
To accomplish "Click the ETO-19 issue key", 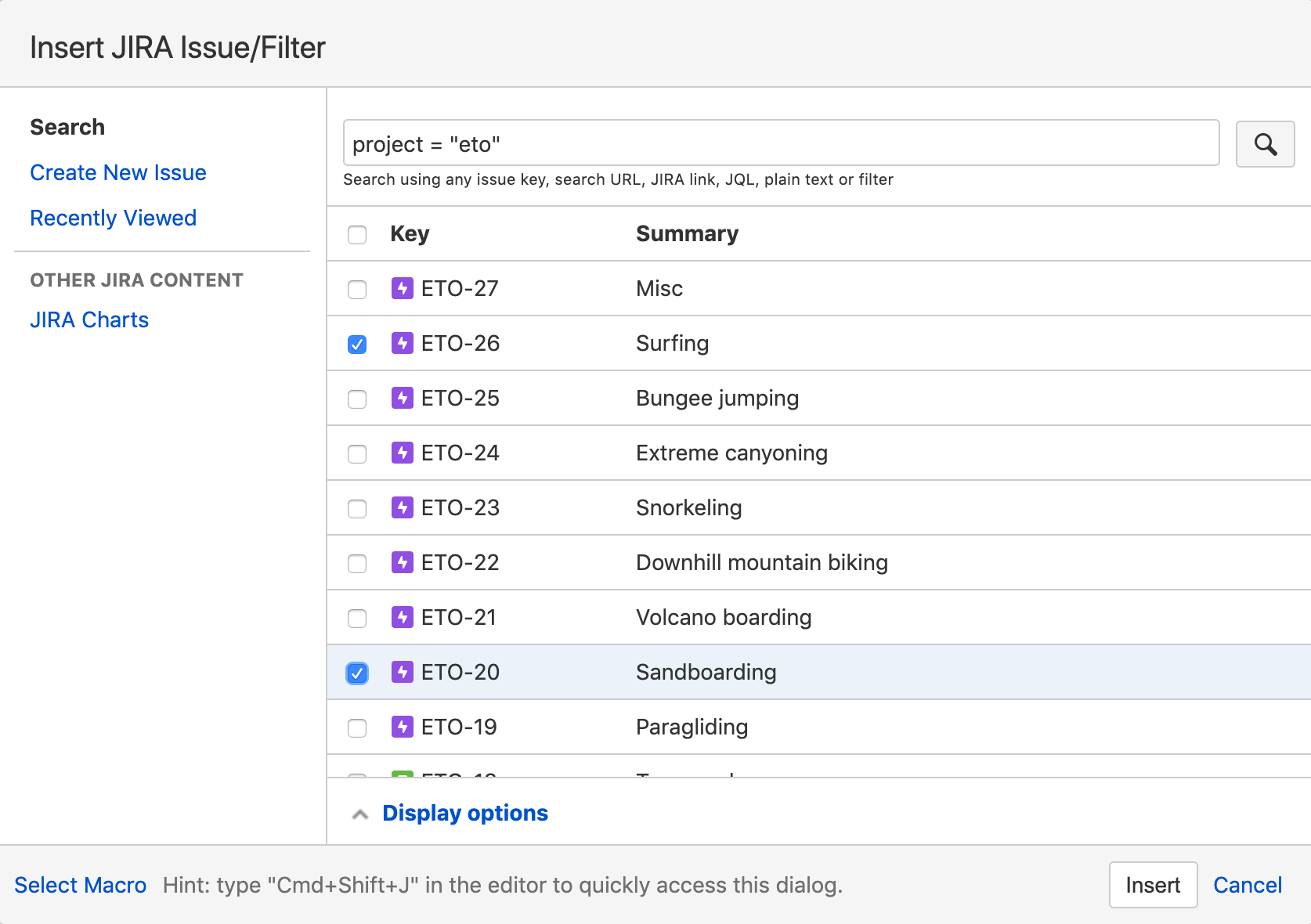I will [459, 727].
